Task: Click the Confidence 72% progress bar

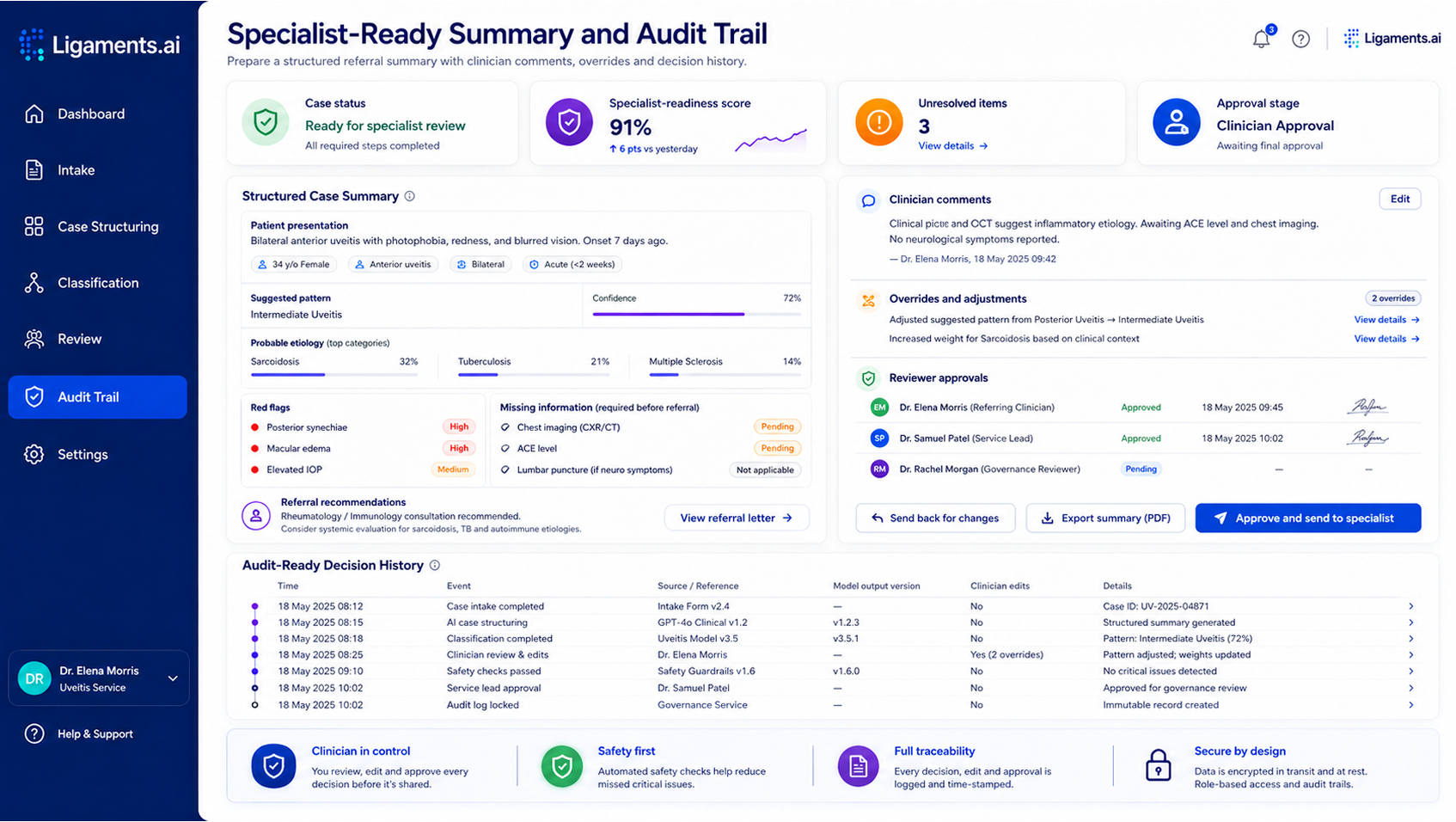Action: (x=696, y=315)
